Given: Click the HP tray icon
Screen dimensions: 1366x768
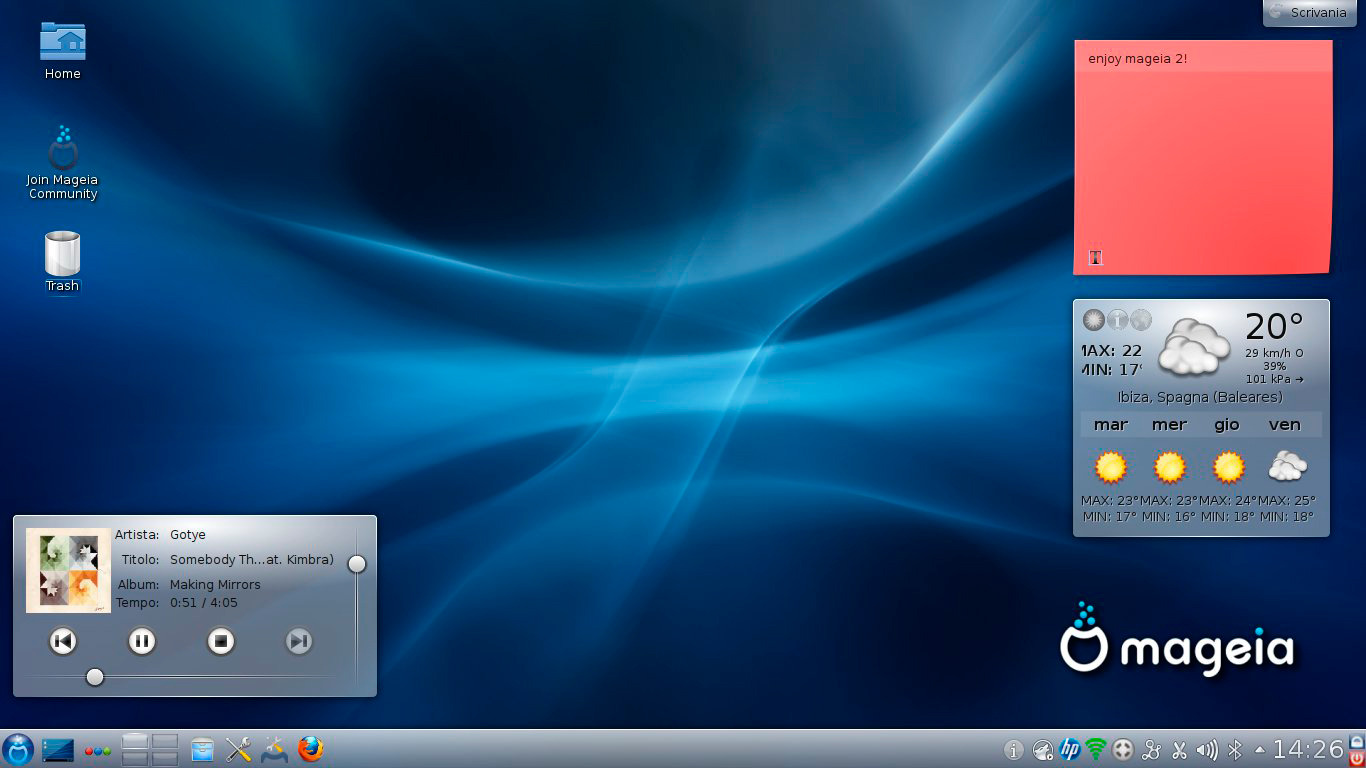Looking at the screenshot, I should (x=1070, y=749).
